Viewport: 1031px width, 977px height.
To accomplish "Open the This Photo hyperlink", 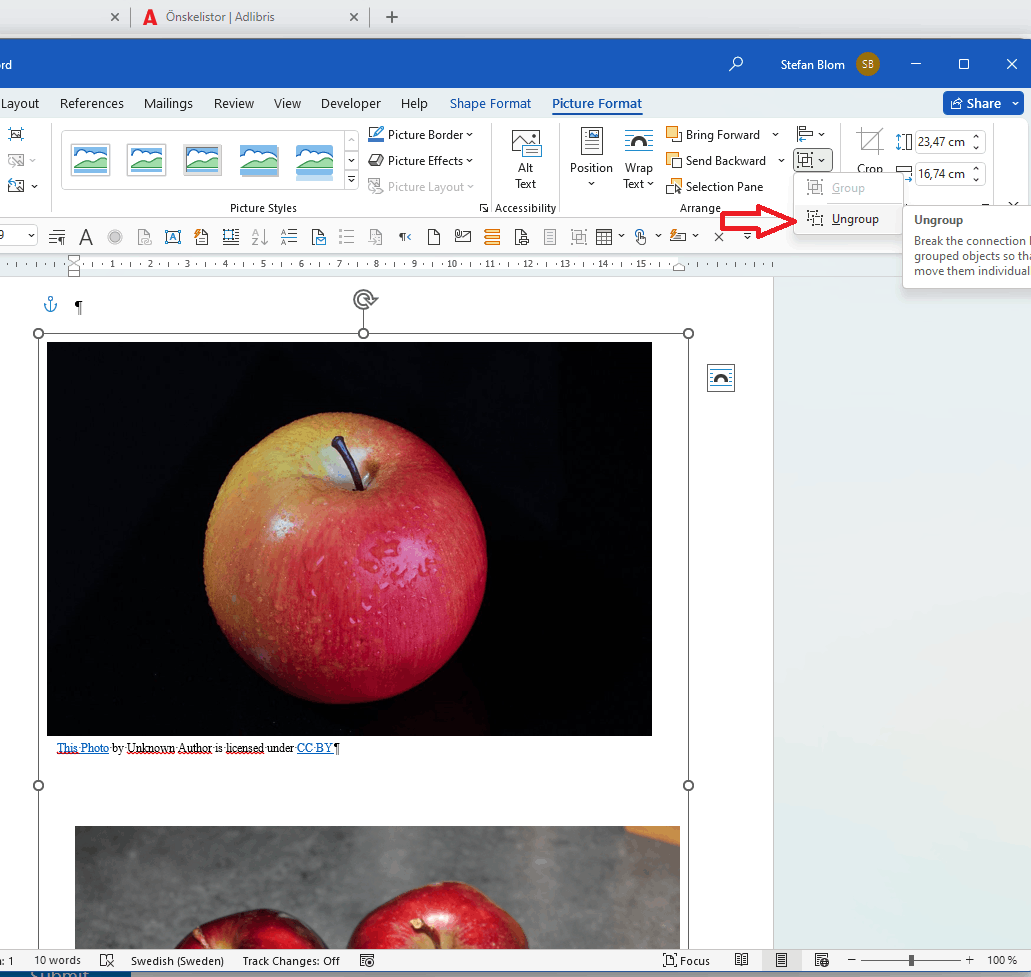I will [83, 748].
